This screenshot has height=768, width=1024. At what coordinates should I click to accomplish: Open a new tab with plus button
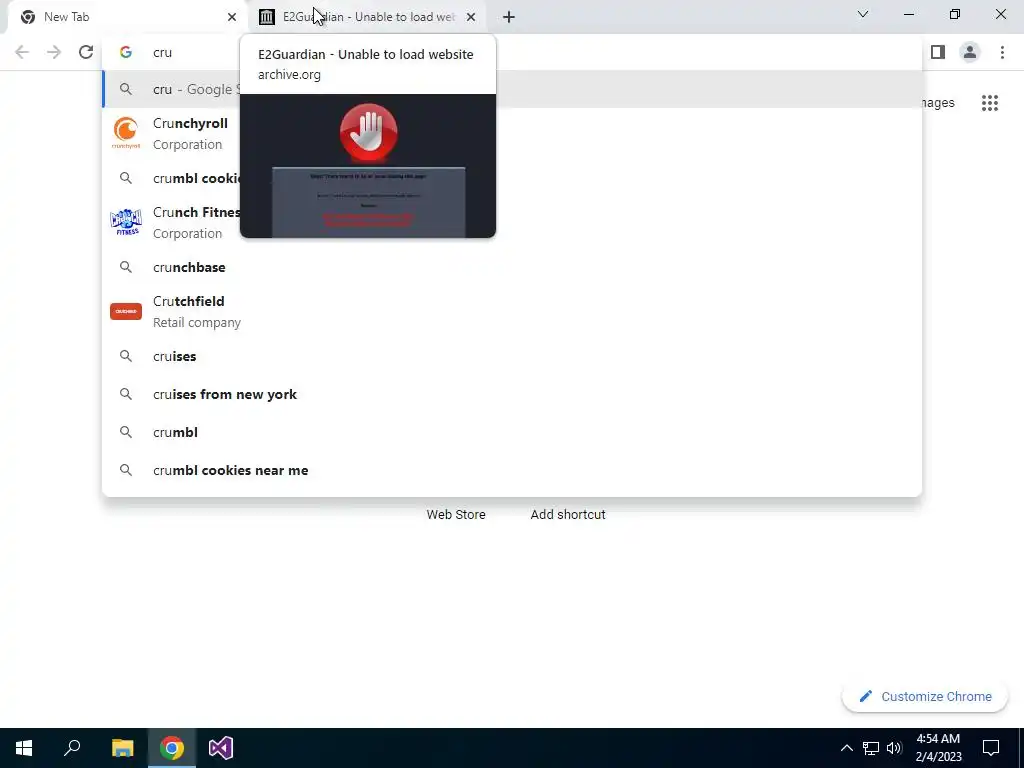(509, 17)
